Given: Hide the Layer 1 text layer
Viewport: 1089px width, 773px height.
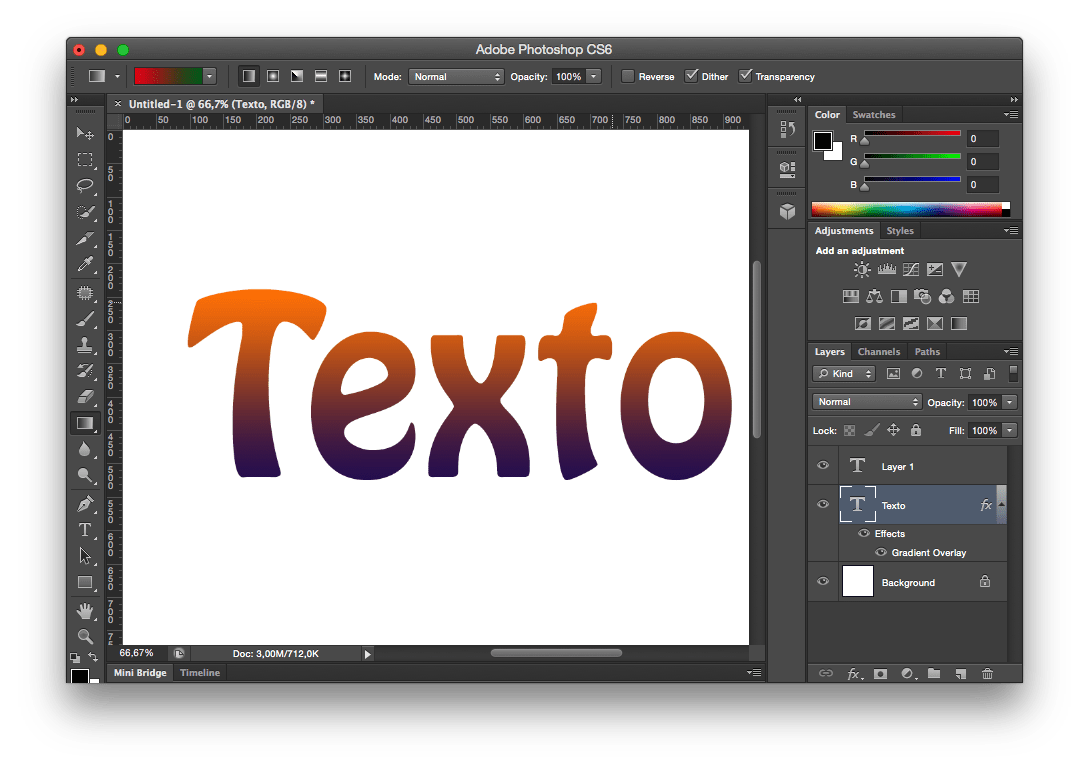Looking at the screenshot, I should point(823,465).
